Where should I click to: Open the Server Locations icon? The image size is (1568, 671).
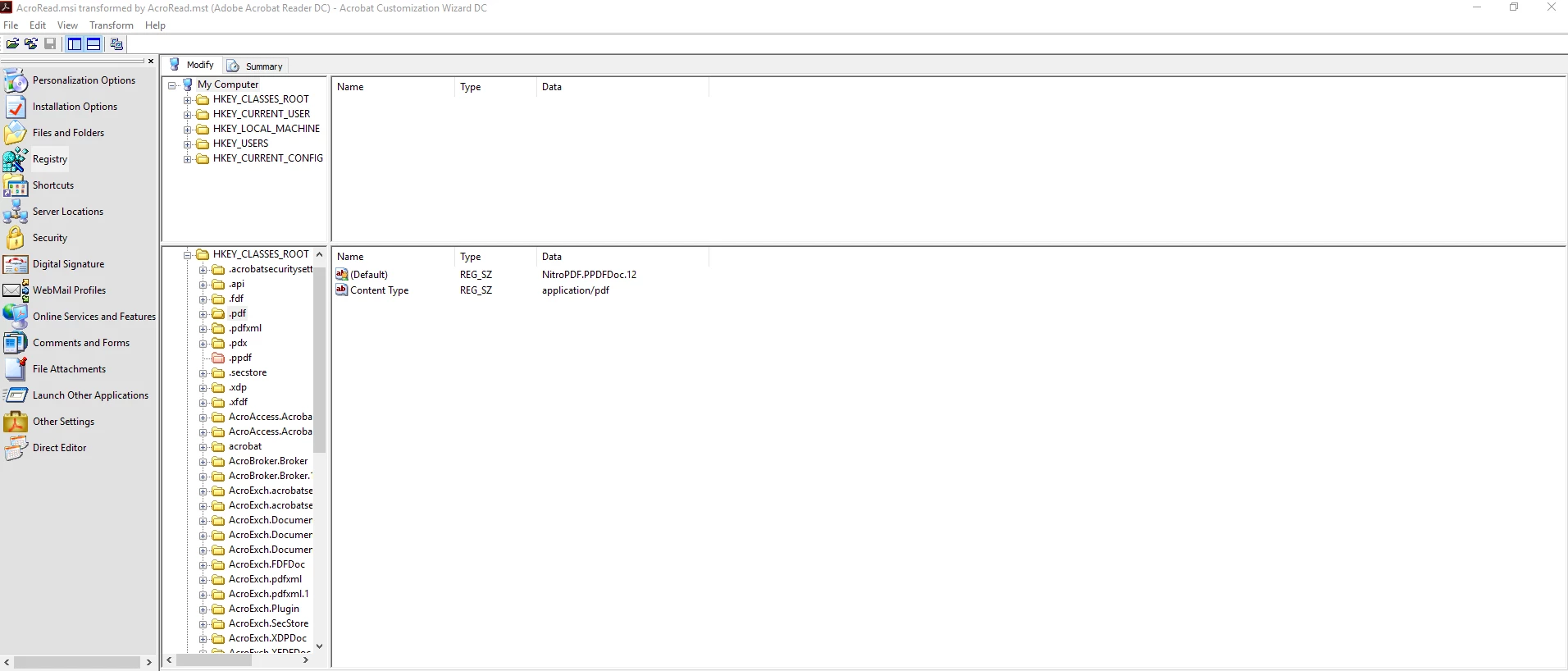(16, 212)
